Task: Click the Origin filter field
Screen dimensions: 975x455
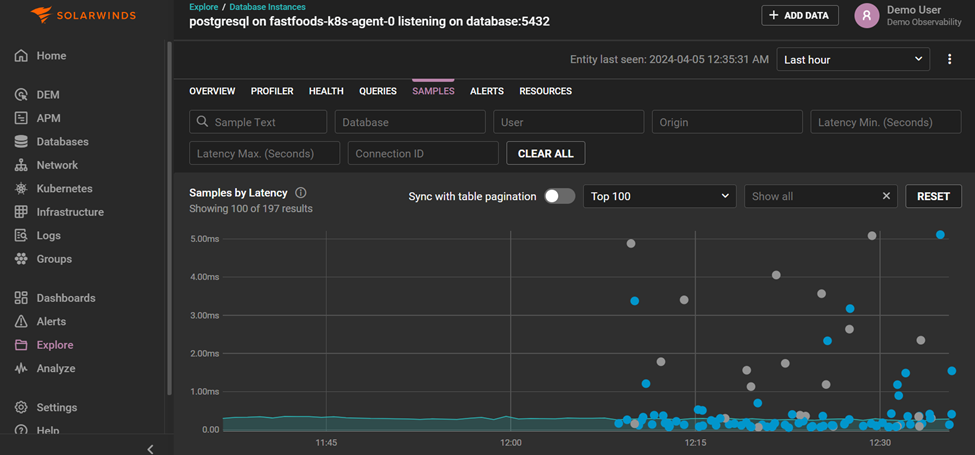Action: (727, 122)
